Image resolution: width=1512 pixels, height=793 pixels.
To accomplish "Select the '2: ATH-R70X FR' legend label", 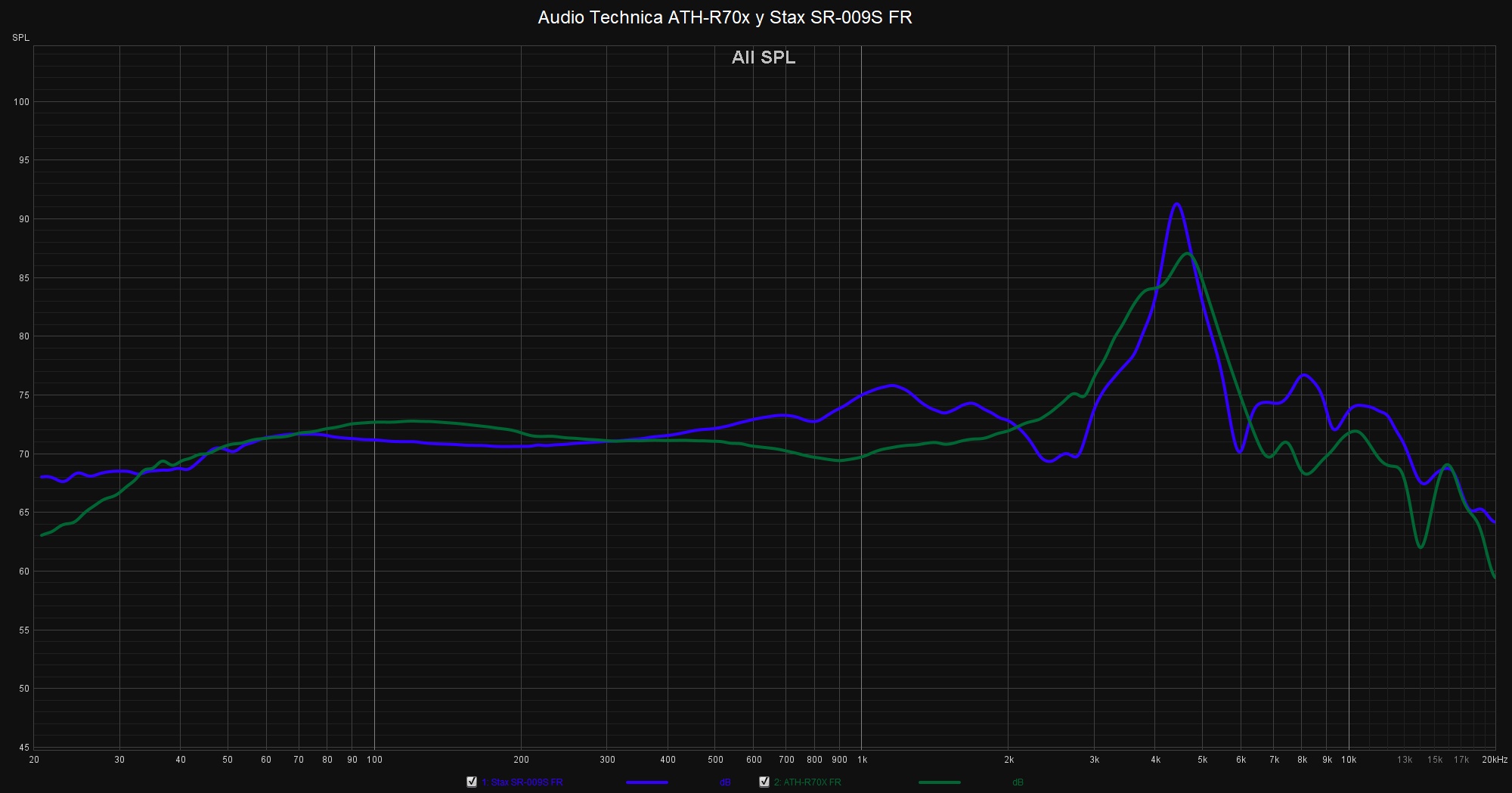I will tap(807, 782).
